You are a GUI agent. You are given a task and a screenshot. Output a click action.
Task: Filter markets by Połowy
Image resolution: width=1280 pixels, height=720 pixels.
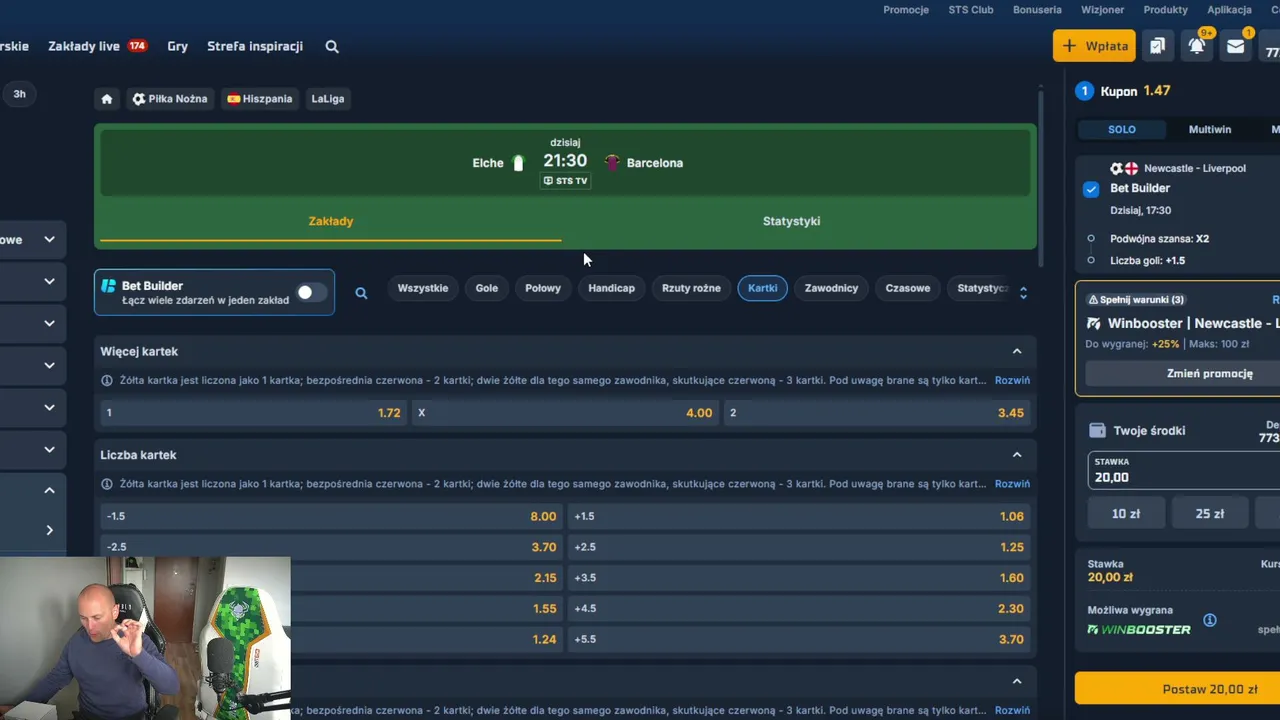coord(543,288)
